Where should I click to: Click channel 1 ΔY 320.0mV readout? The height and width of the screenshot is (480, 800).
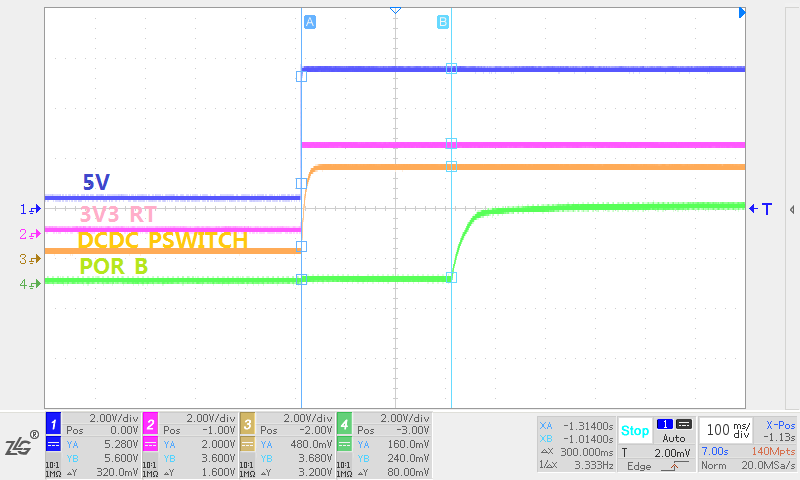pyautogui.click(x=102, y=472)
